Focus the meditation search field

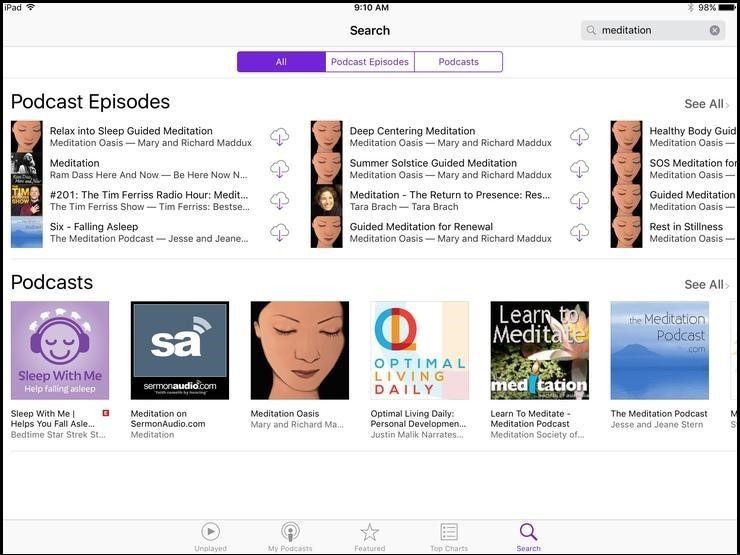pos(653,30)
